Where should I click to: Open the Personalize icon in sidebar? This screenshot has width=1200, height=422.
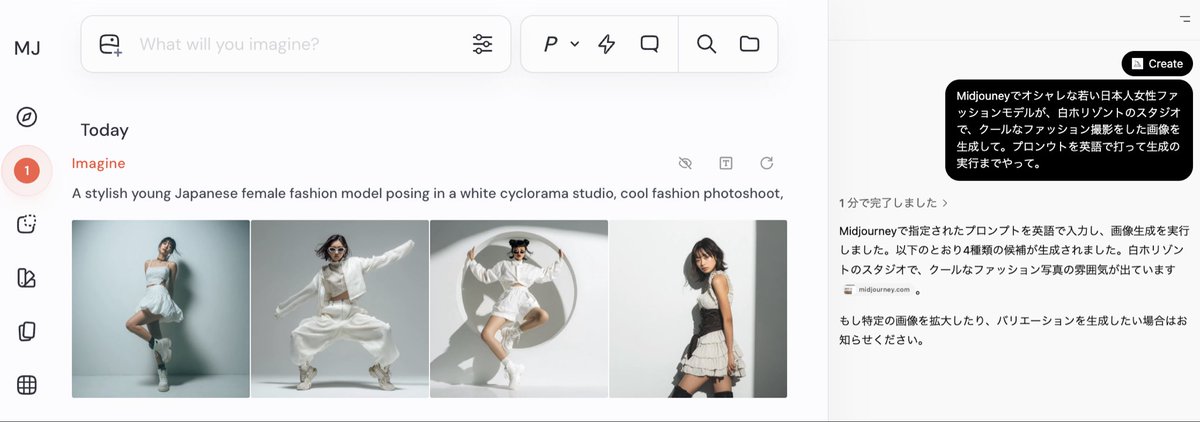point(27,278)
